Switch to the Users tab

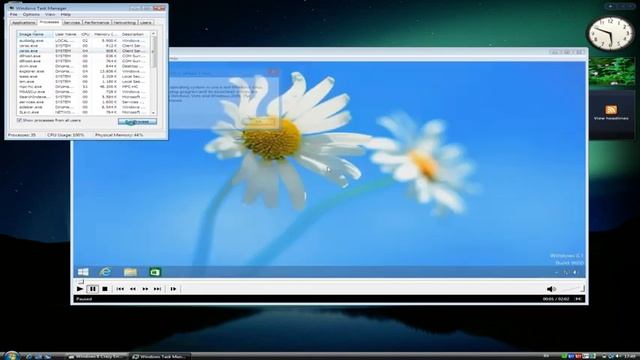pos(146,22)
